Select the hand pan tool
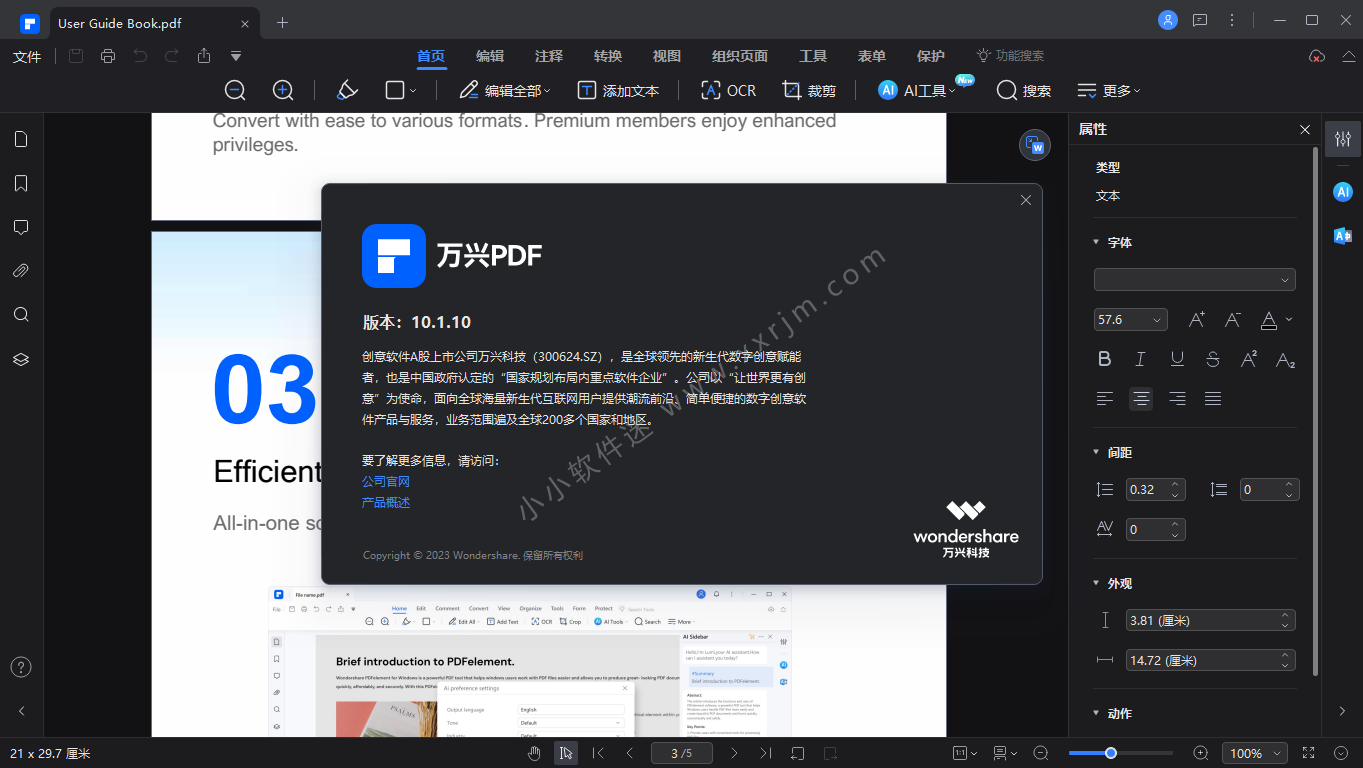The width and height of the screenshot is (1363, 768). coord(535,753)
